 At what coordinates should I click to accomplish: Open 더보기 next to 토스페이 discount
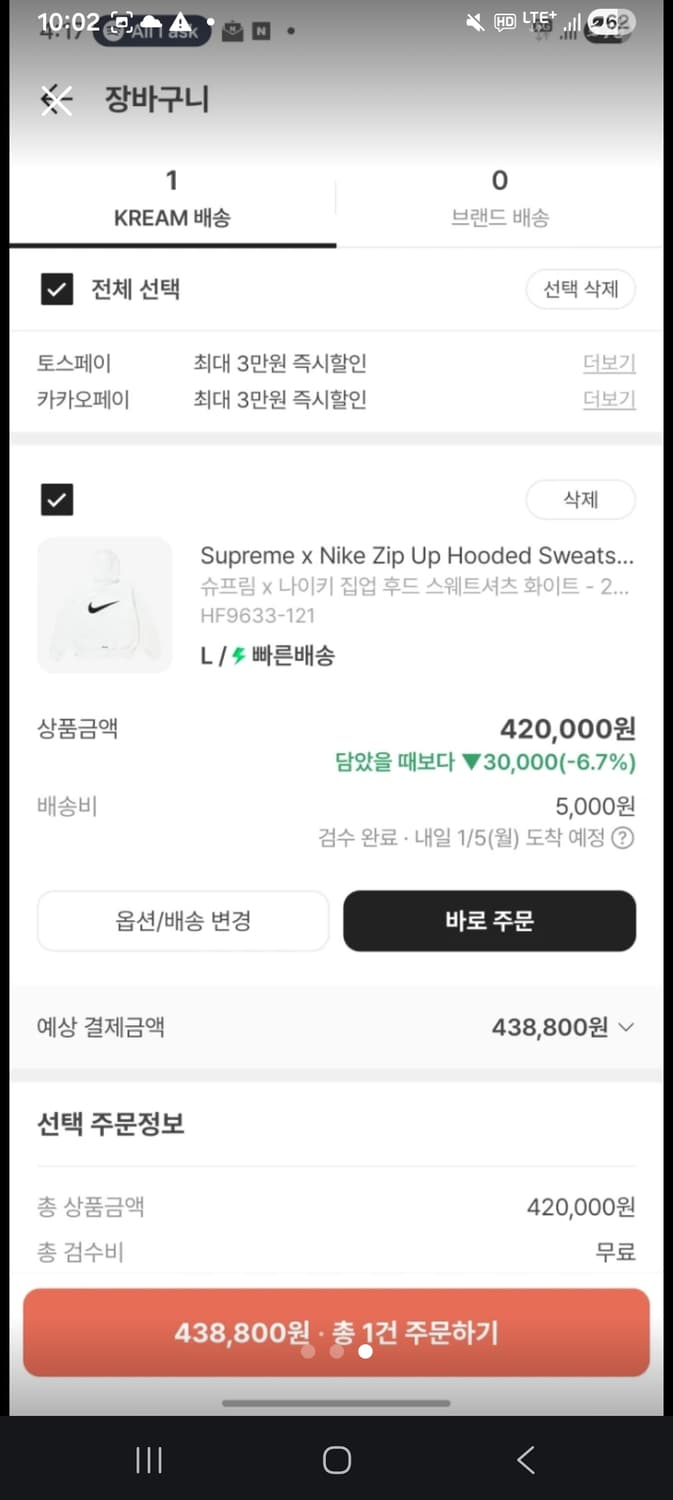click(x=609, y=363)
